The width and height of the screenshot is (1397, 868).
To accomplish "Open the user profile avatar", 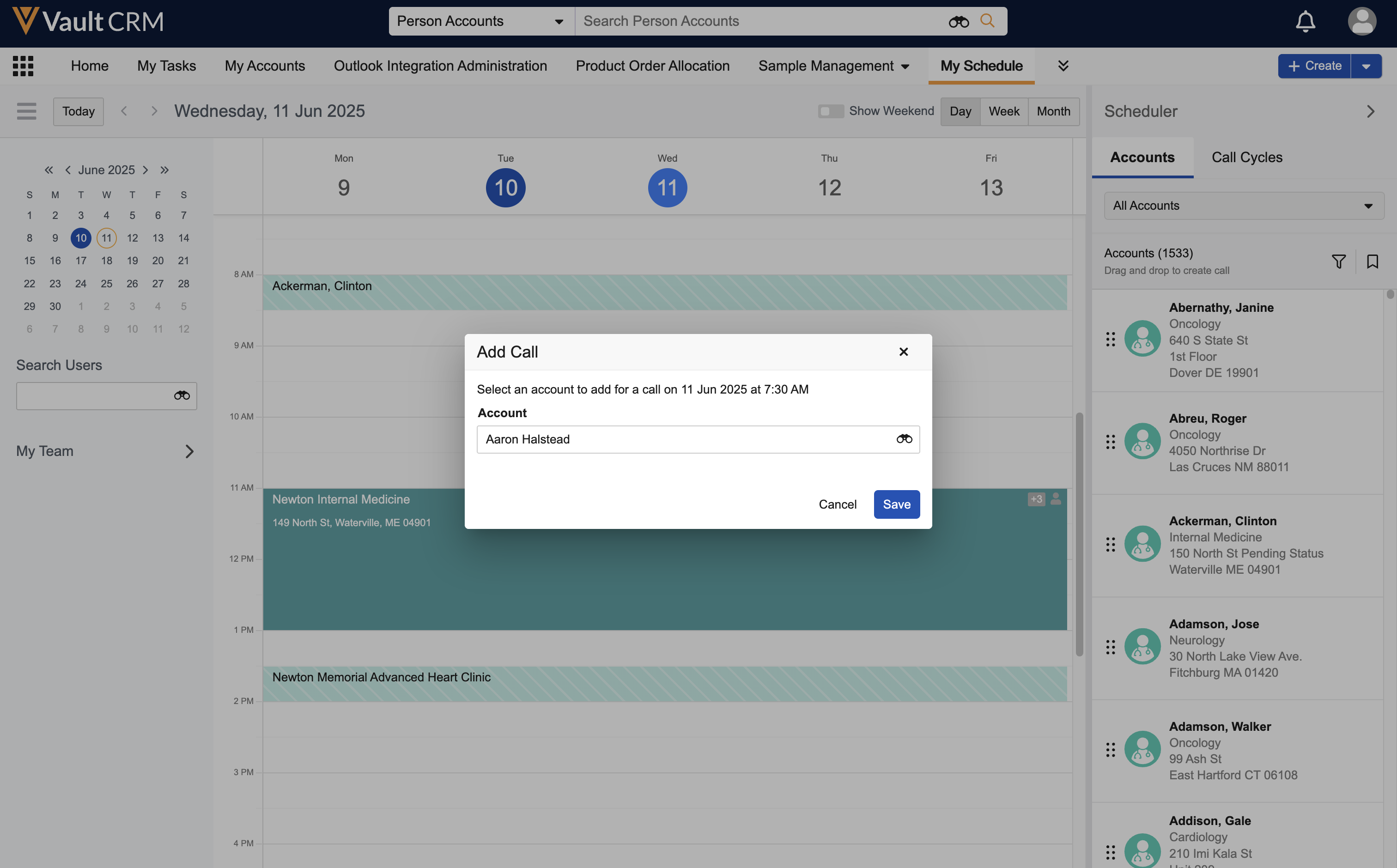I will [1361, 22].
